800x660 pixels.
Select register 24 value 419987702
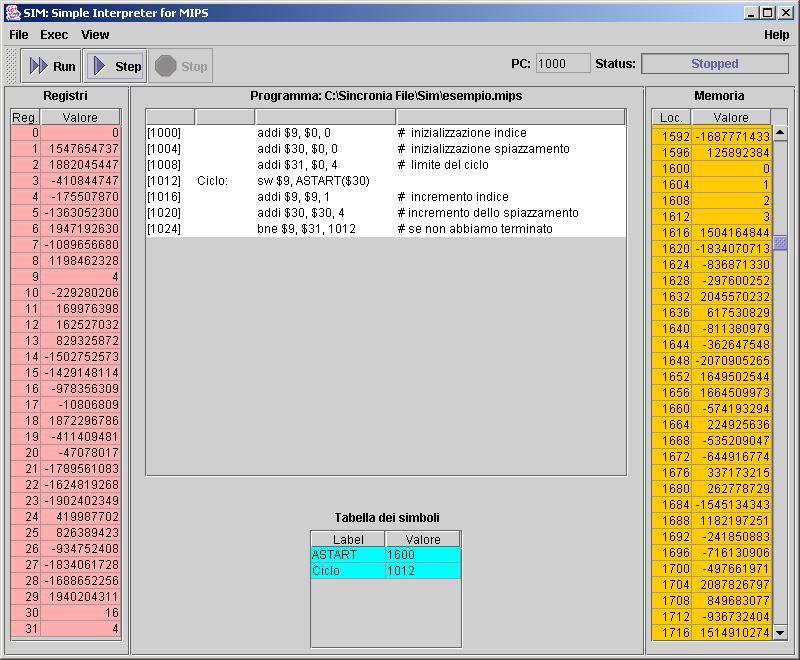(81, 517)
